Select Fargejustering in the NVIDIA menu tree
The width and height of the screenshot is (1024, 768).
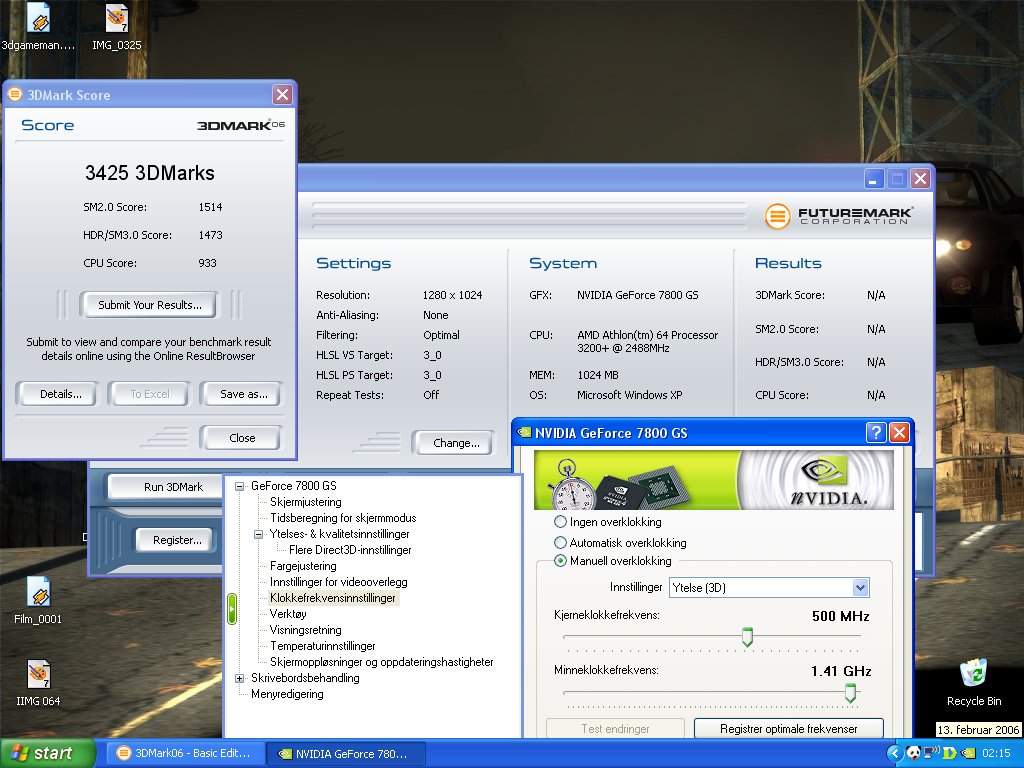coord(303,566)
